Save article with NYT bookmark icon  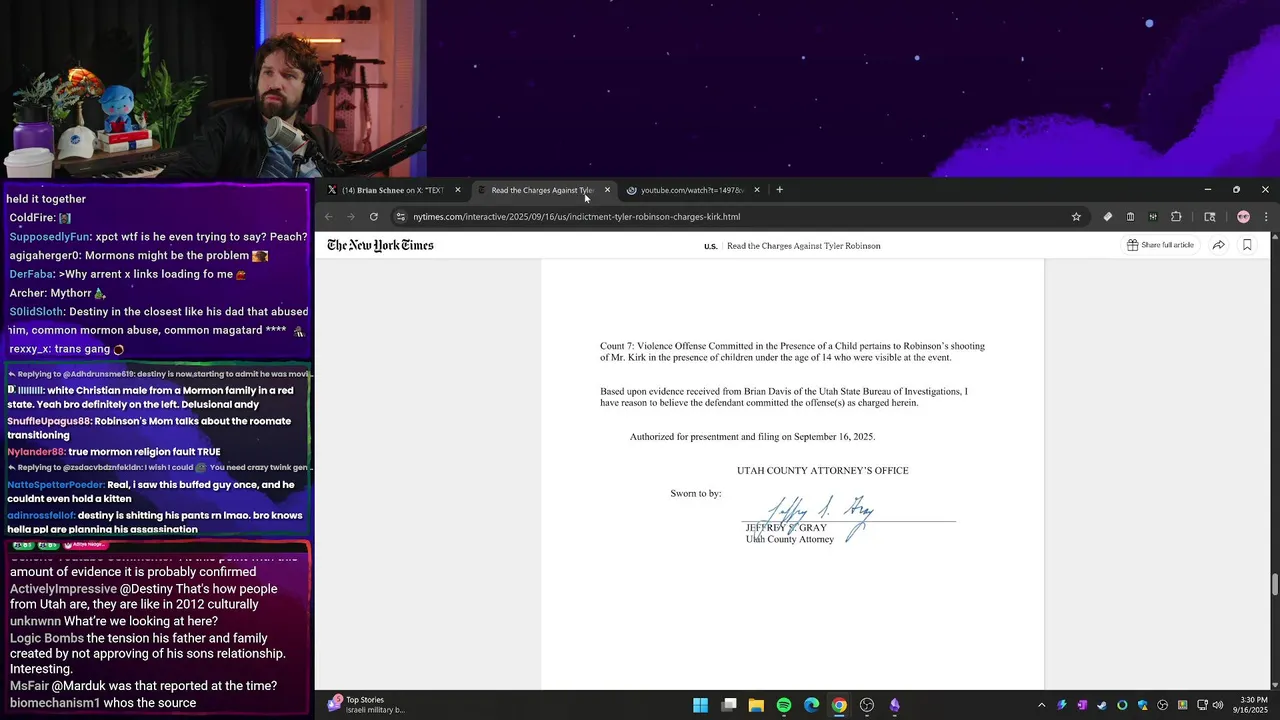click(1247, 245)
